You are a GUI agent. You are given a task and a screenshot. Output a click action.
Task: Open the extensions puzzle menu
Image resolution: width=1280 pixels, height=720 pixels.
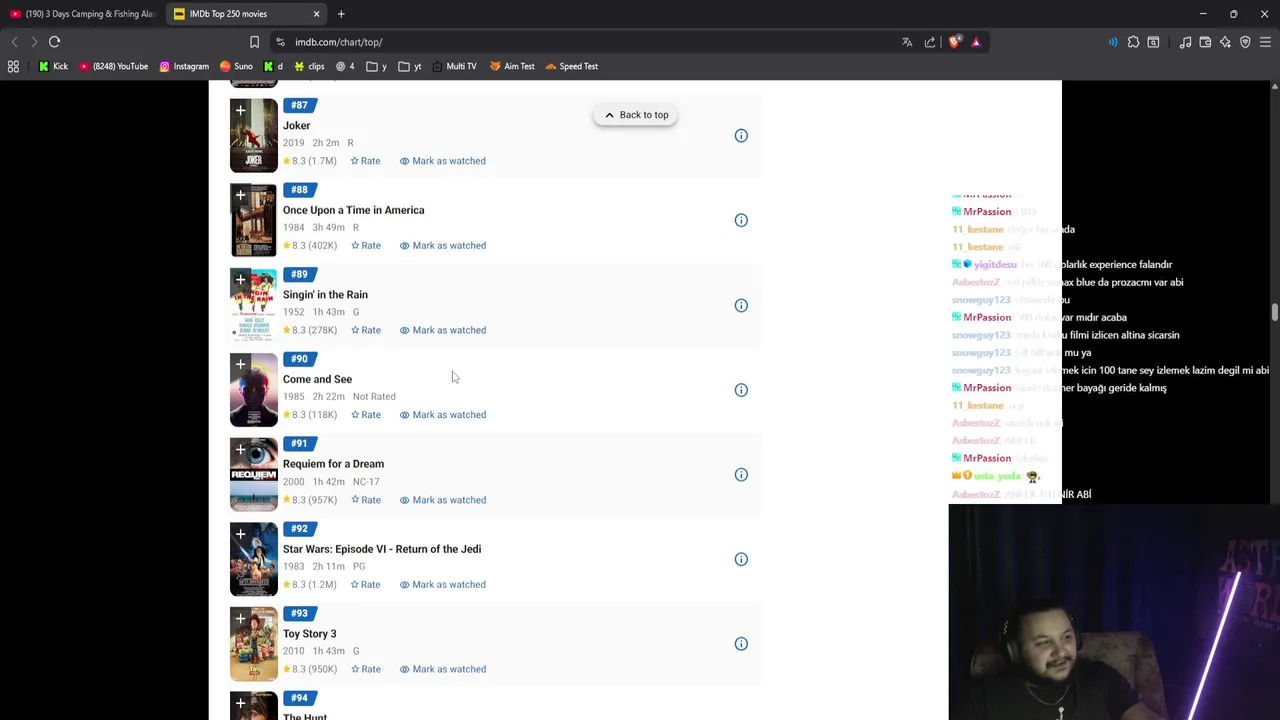tap(1133, 42)
